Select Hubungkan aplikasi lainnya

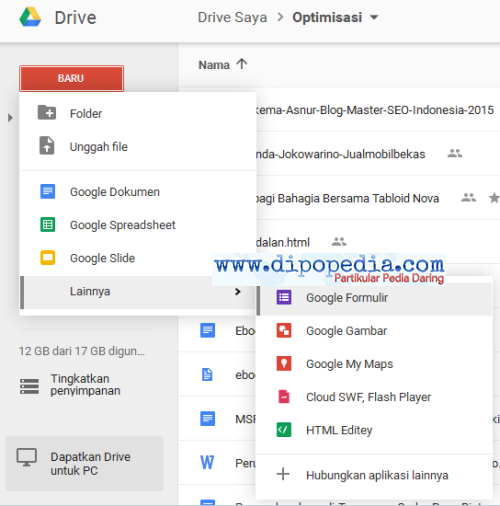click(374, 475)
